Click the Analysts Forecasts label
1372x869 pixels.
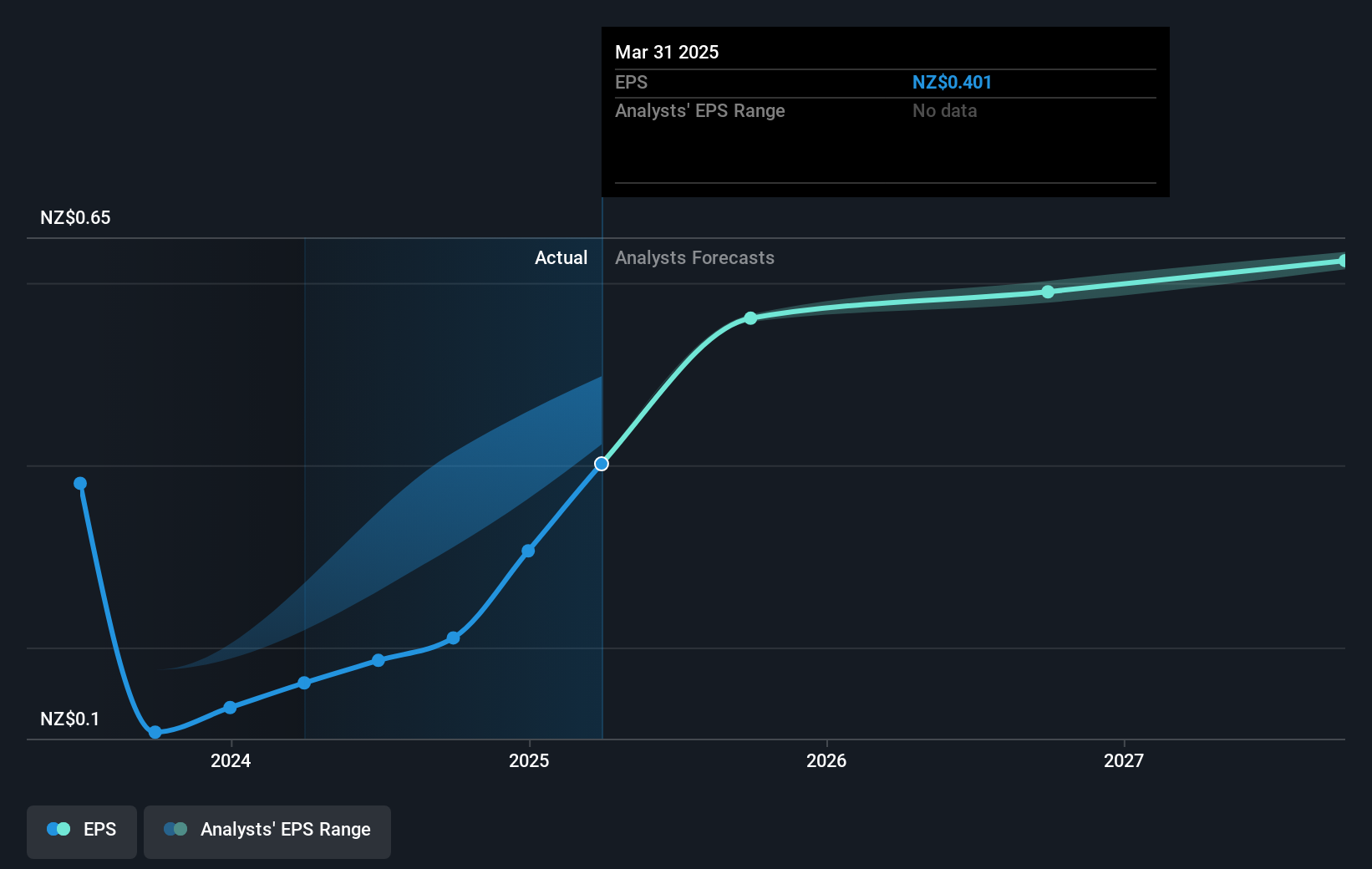[694, 257]
